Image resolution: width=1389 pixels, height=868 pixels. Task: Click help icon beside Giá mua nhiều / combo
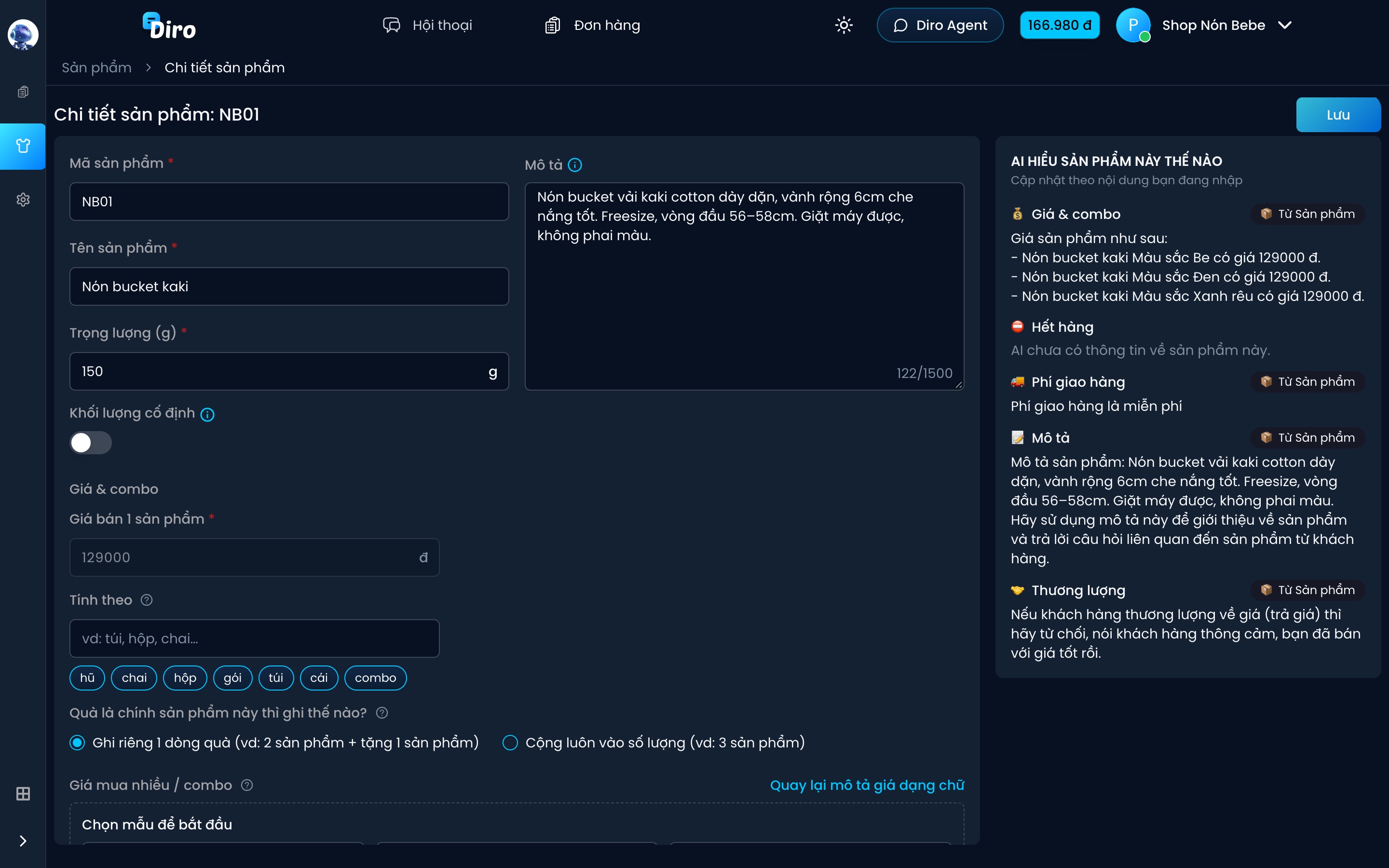coord(247,786)
